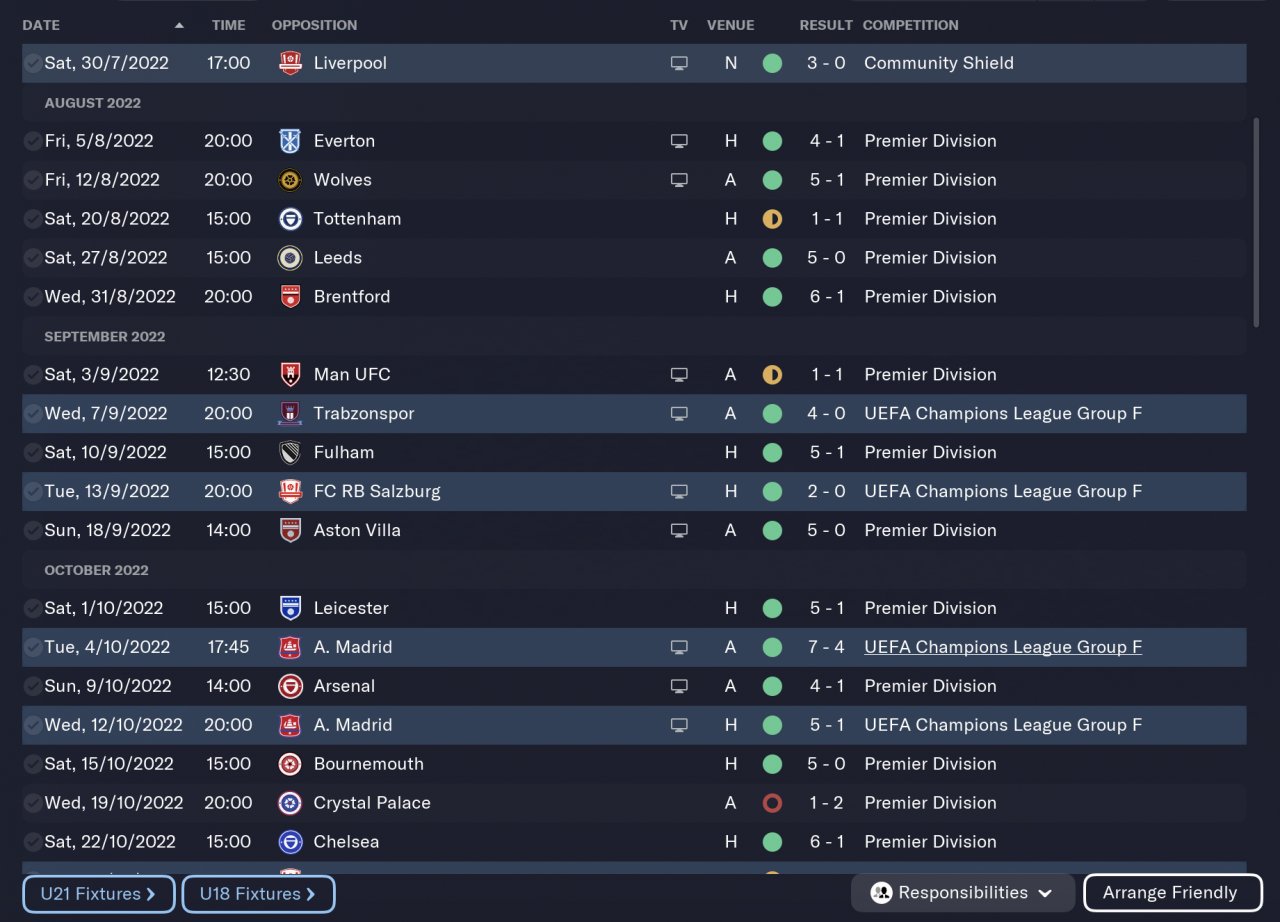Open the underlined UEFA Champions League Group F link

coord(1002,647)
